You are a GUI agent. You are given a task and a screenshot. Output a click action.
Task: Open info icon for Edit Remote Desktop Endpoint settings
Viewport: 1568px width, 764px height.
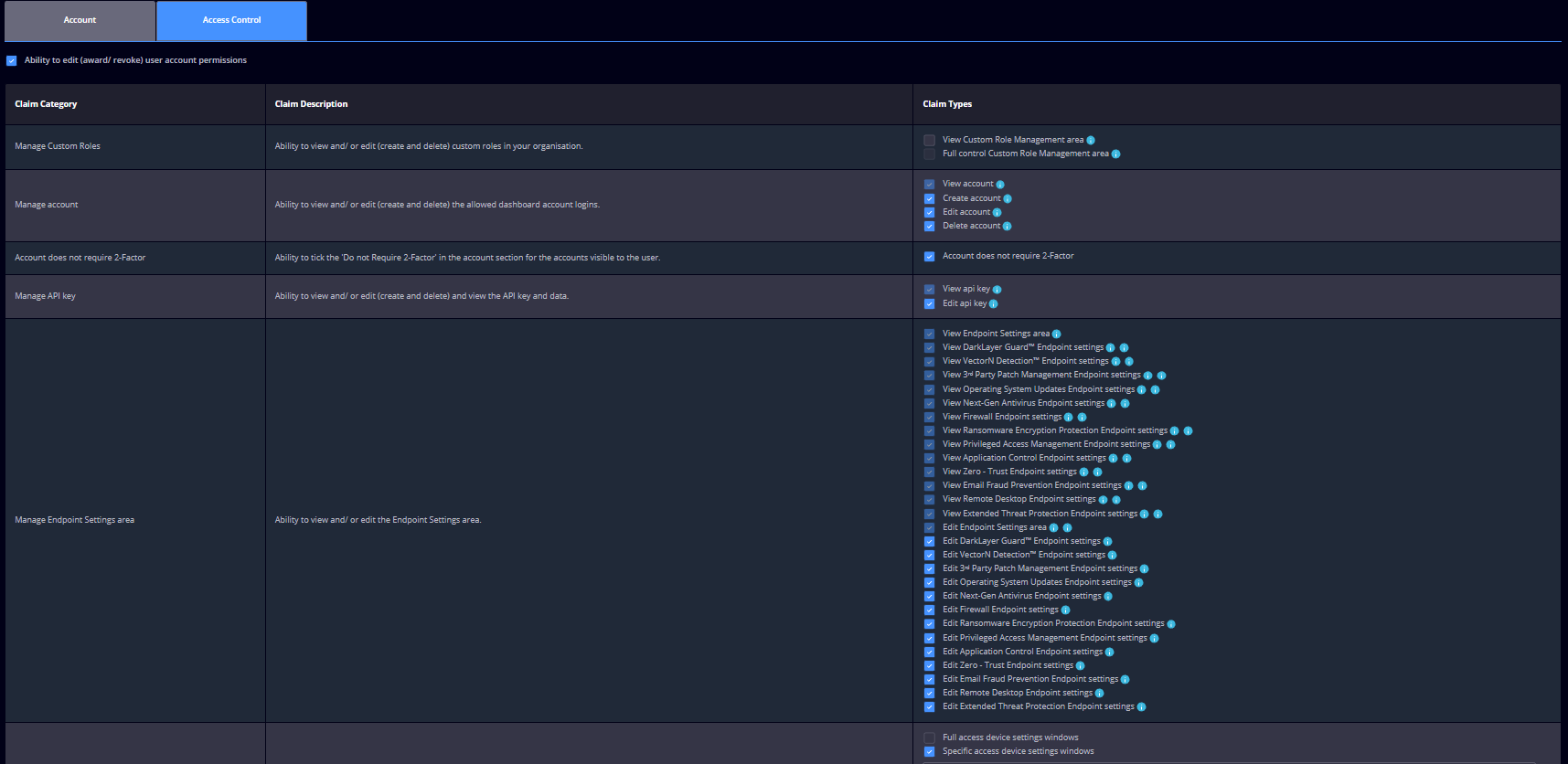pyautogui.click(x=1099, y=694)
